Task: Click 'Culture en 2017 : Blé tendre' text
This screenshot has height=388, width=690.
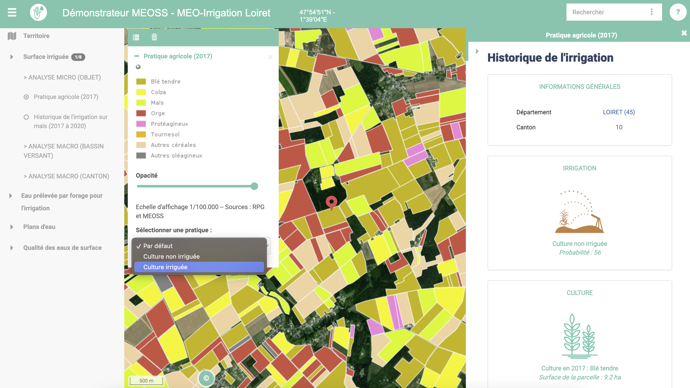Action: click(x=580, y=368)
